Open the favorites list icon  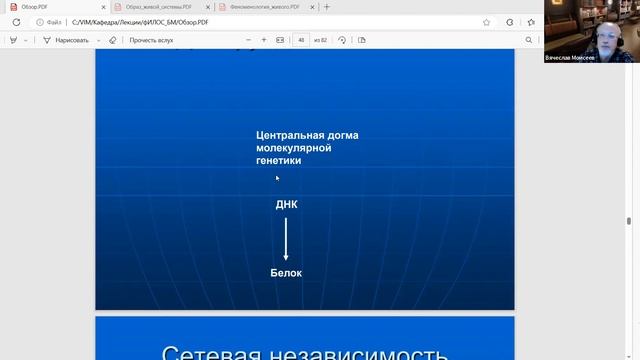coord(531,22)
